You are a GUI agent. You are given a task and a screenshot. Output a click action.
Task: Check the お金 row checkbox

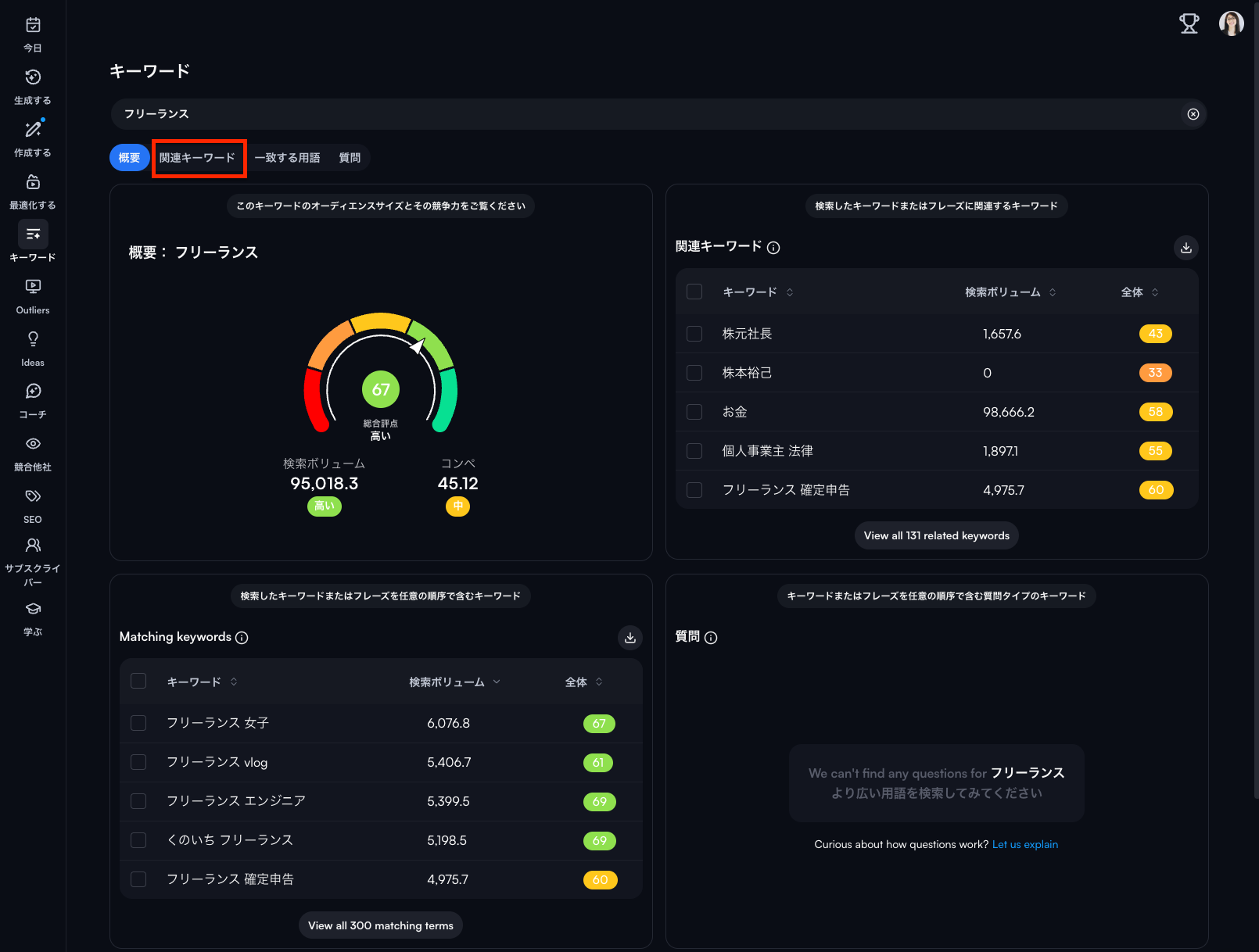coord(694,412)
